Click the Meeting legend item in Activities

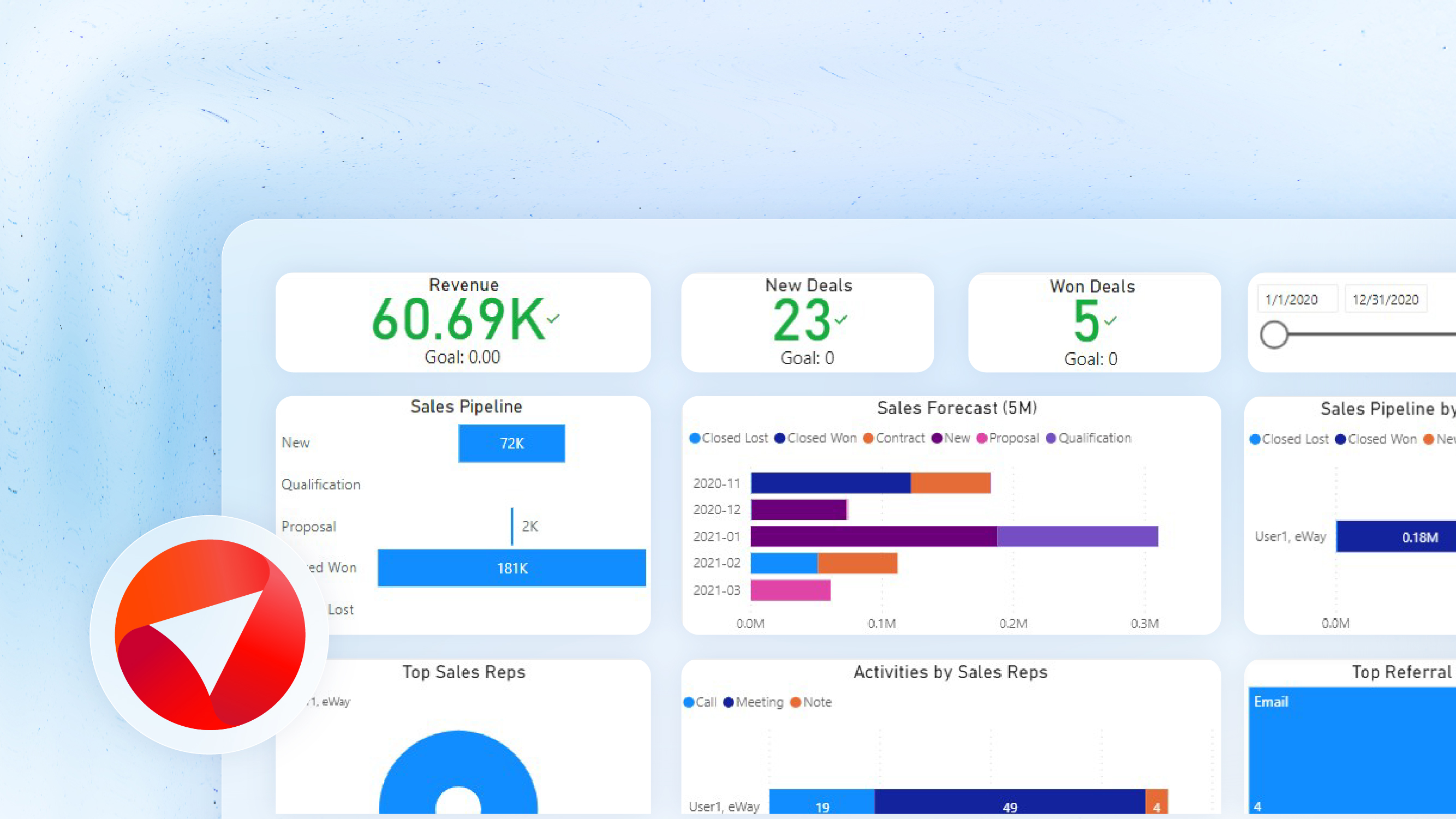[x=754, y=702]
